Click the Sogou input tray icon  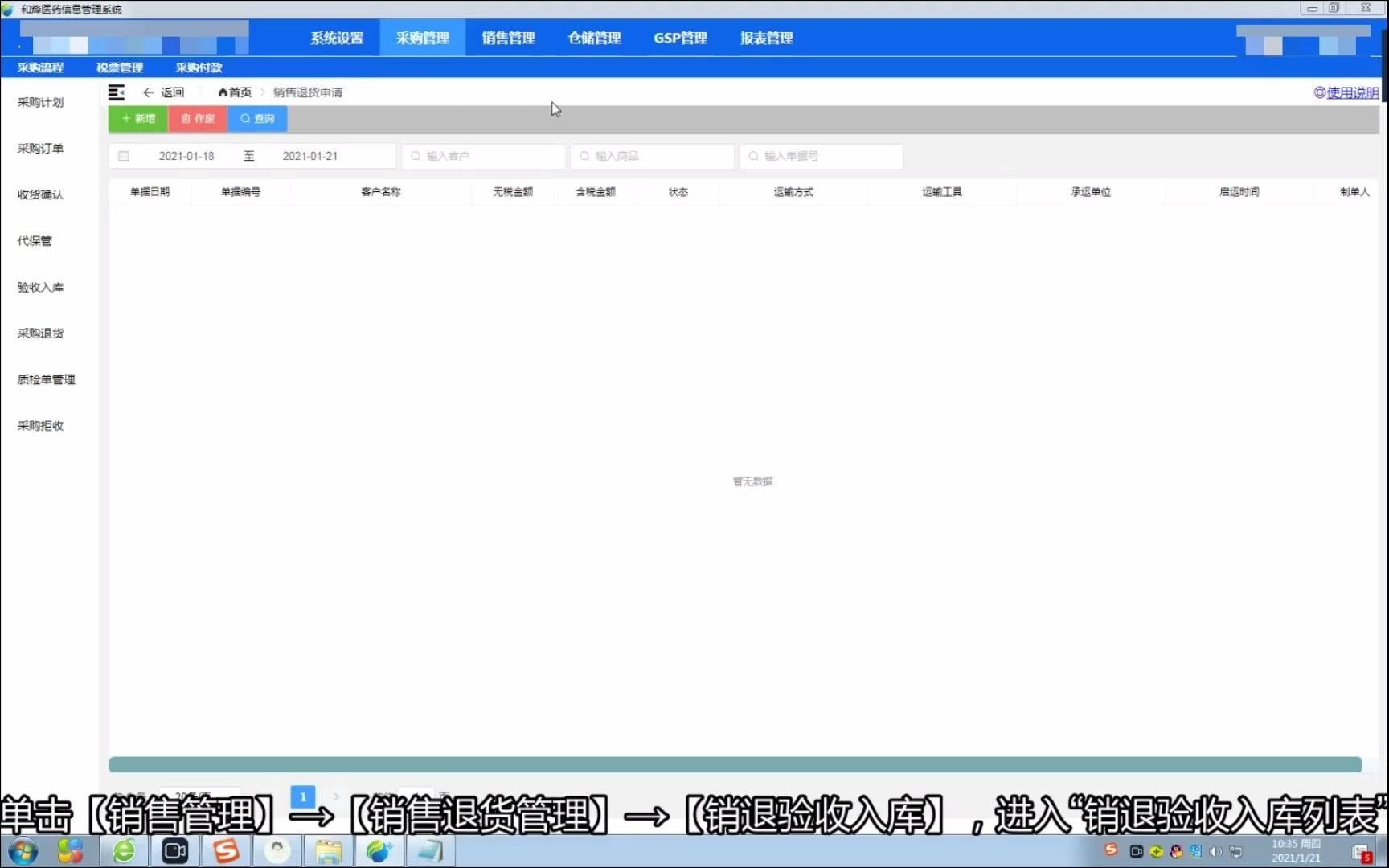pyautogui.click(x=1111, y=850)
